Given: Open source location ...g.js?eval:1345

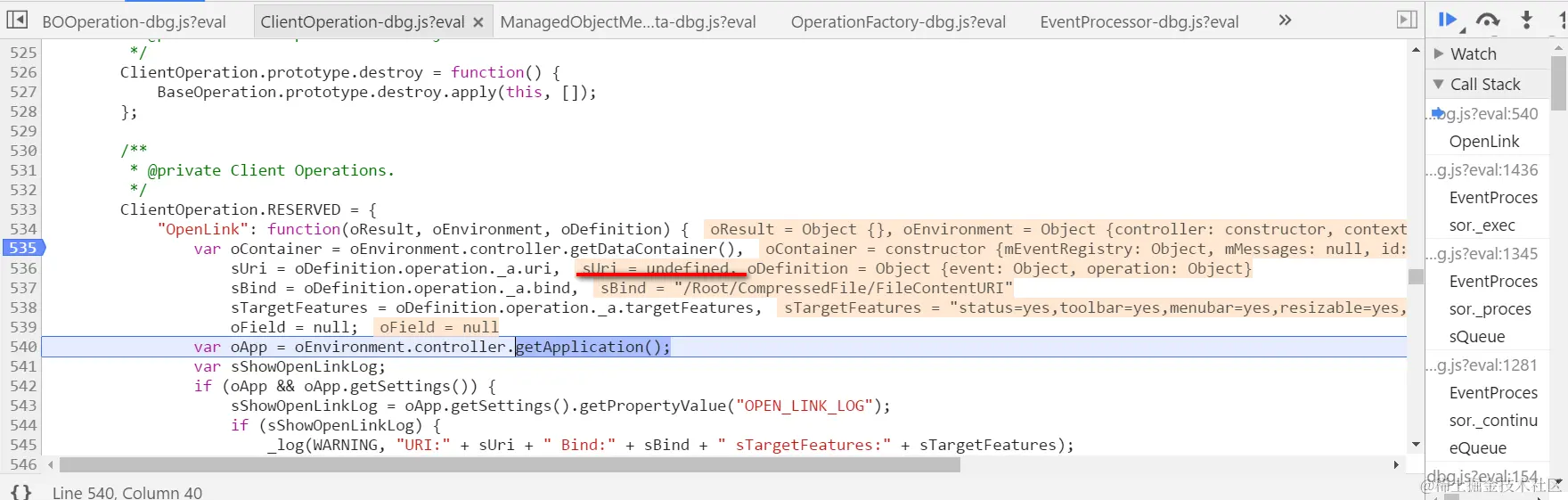Looking at the screenshot, I should tap(1482, 253).
